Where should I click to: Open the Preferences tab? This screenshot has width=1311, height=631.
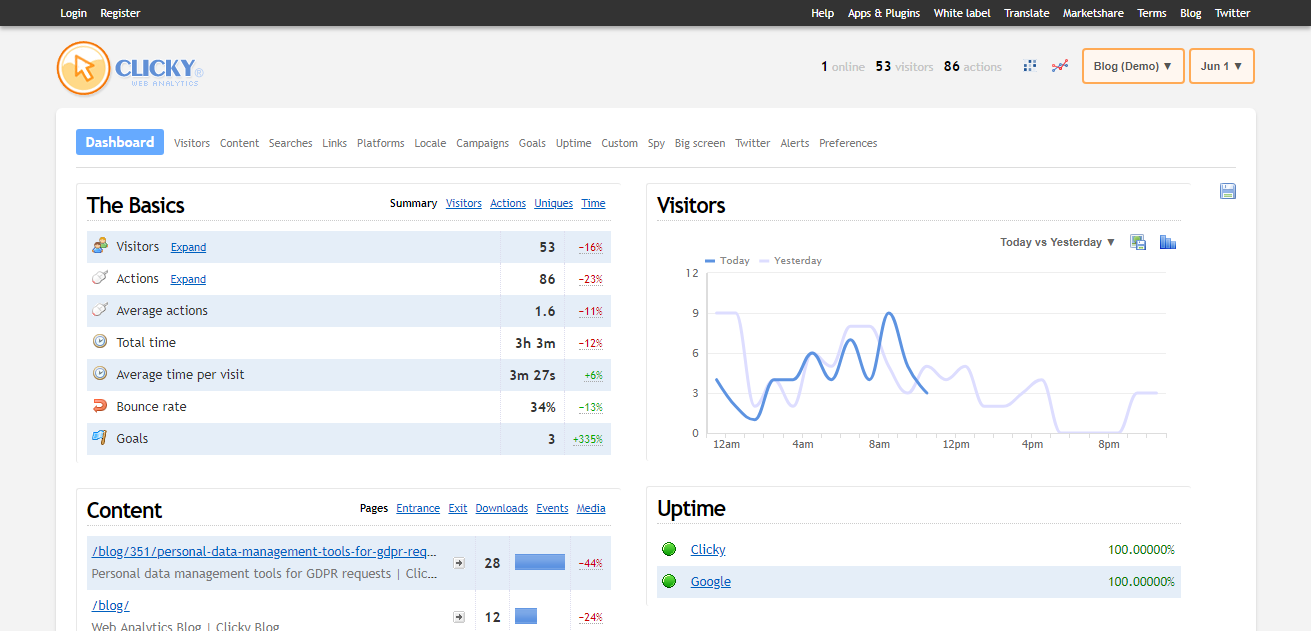848,143
